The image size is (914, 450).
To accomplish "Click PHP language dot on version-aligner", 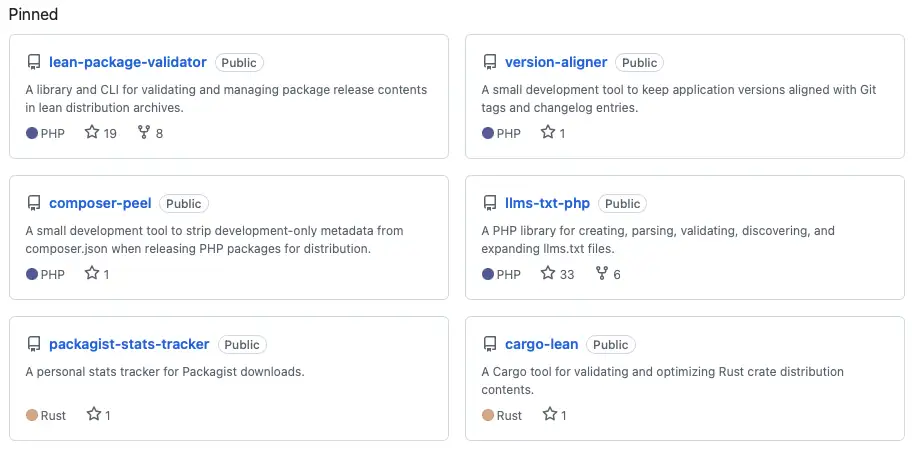I will pos(488,133).
